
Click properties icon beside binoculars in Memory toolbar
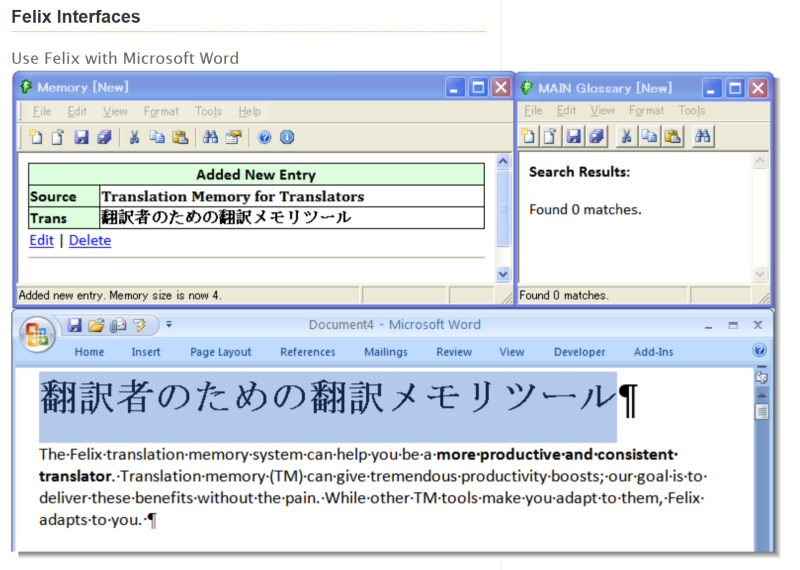pyautogui.click(x=234, y=137)
